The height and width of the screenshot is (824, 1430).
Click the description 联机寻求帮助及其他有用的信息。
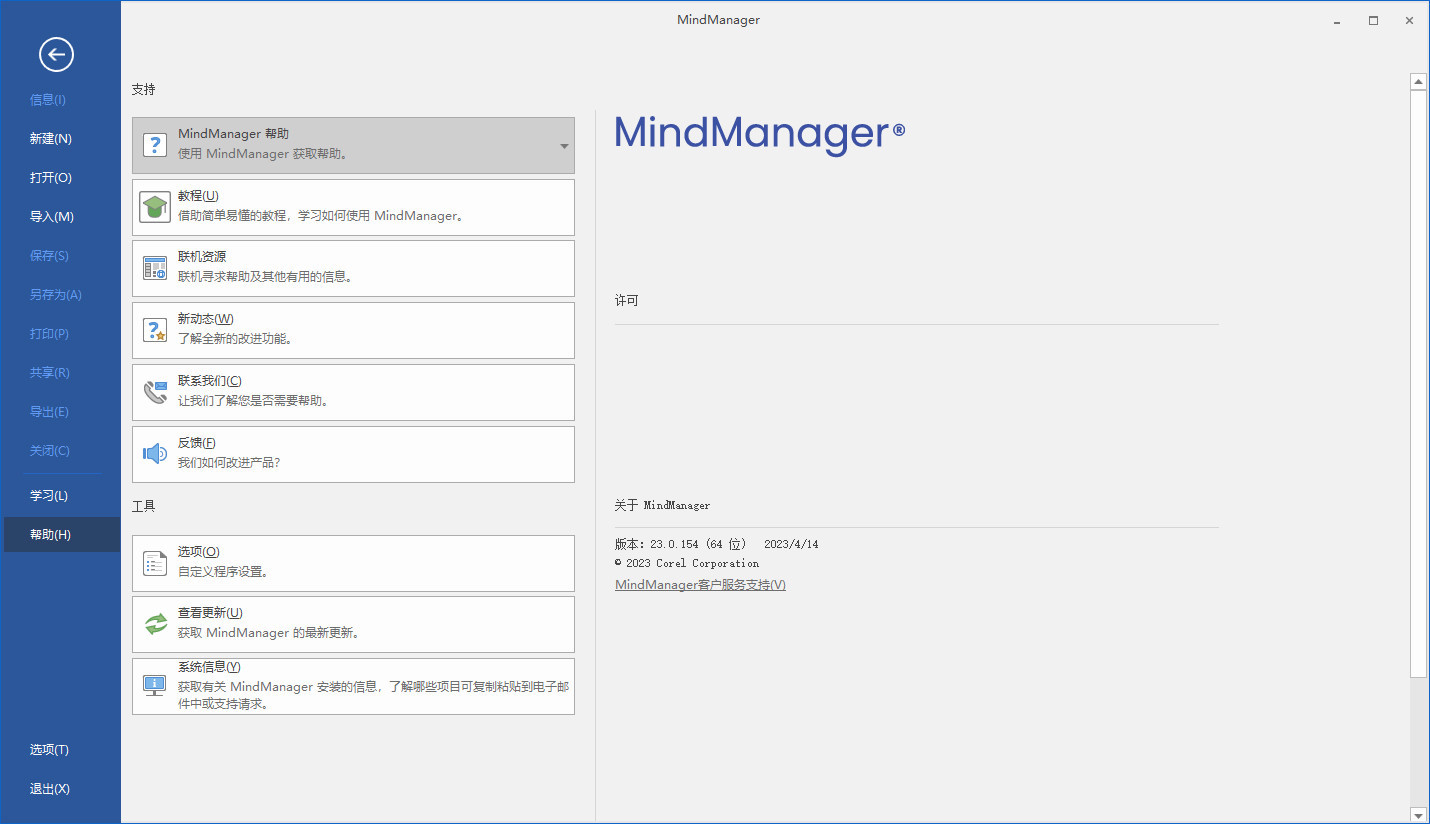265,277
